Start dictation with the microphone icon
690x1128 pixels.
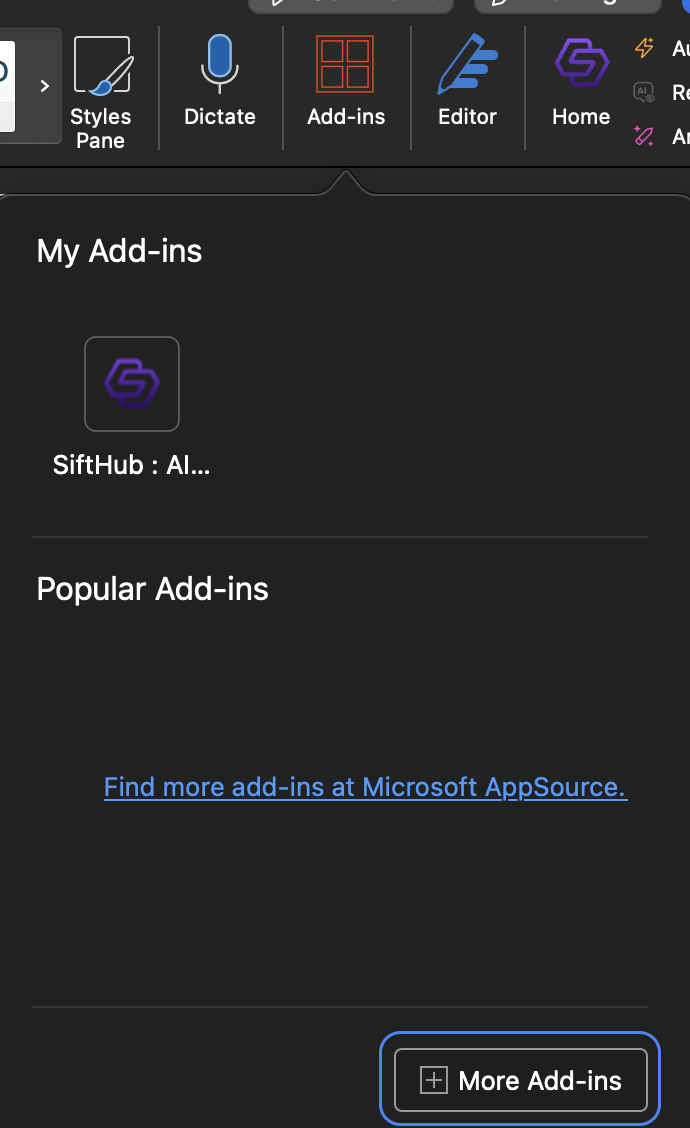point(219,64)
